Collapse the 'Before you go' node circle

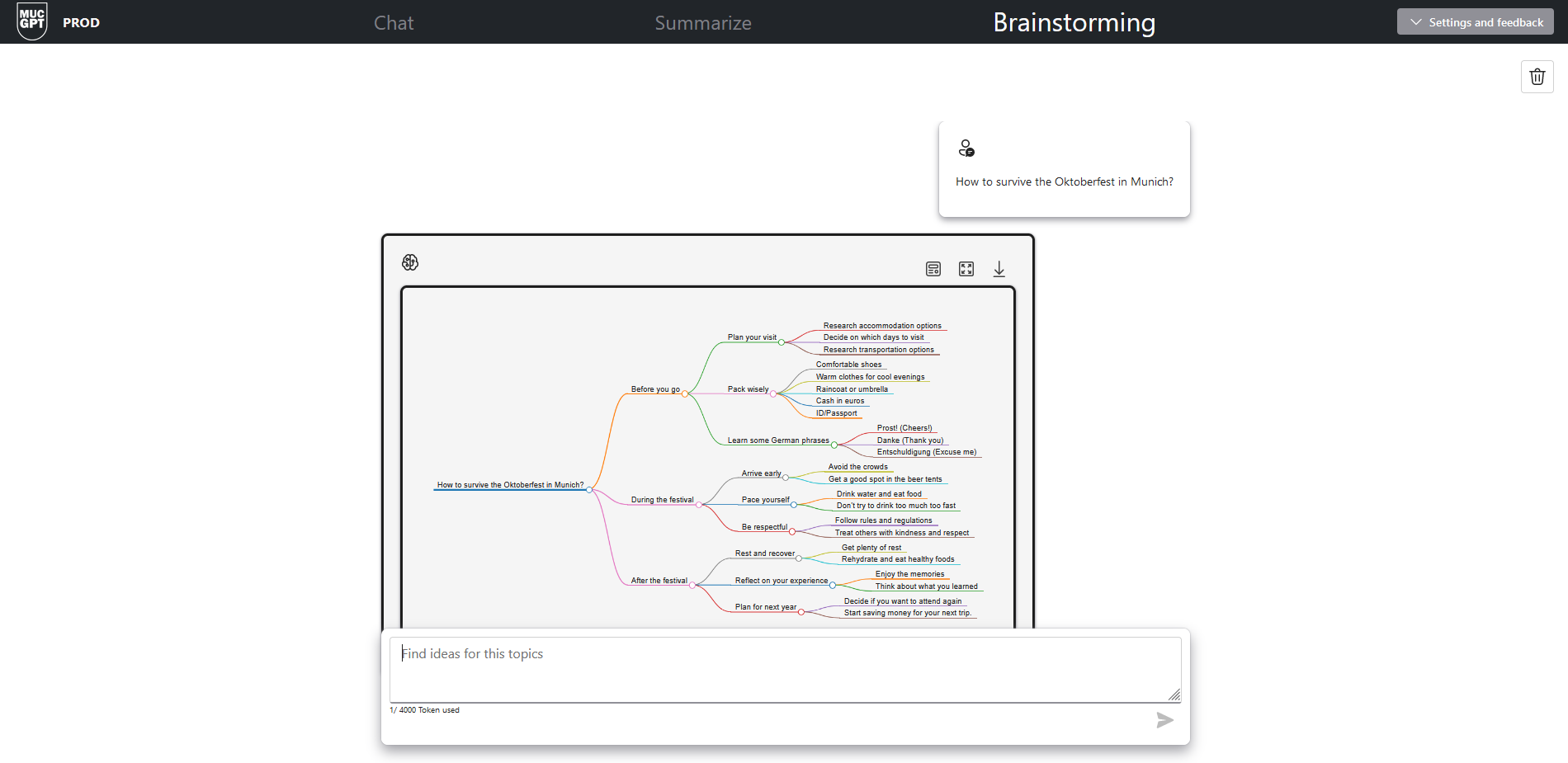pyautogui.click(x=685, y=394)
